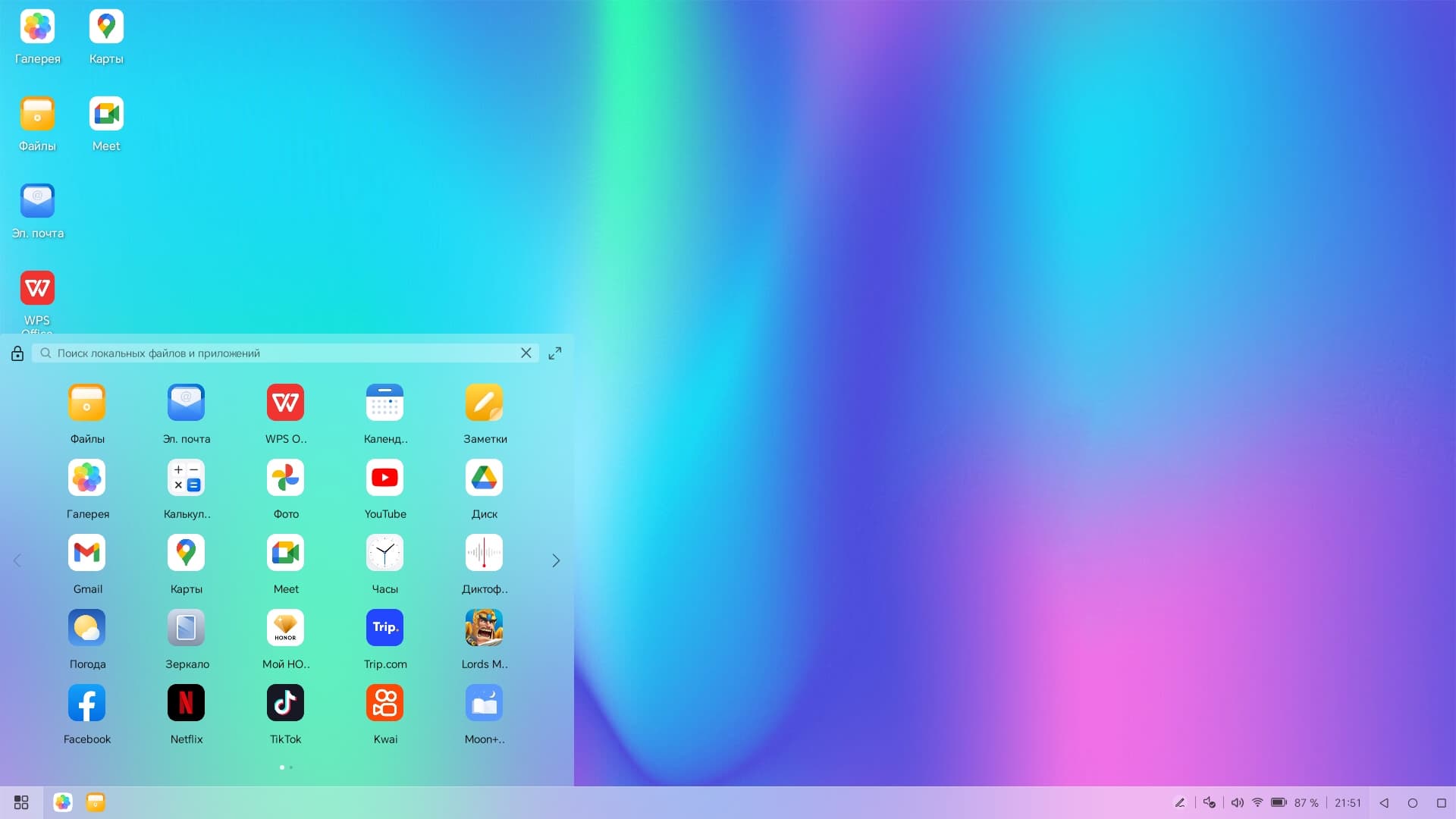Open Google Drive (Диск) app

484,478
